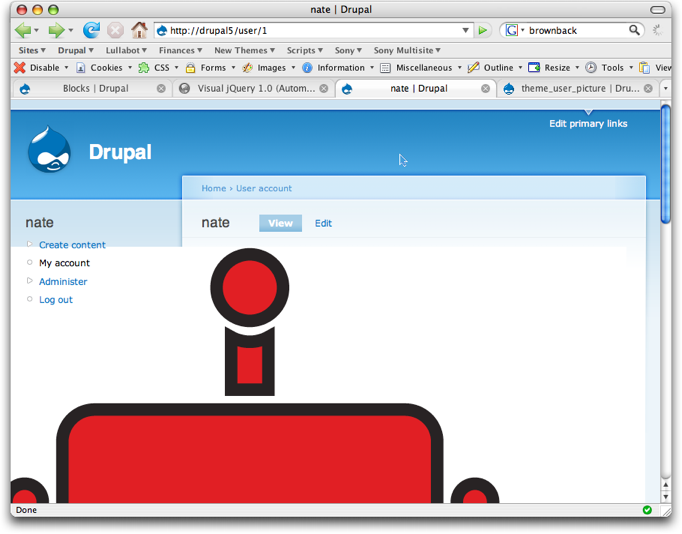Switch to the Blocks | Drupal tab
The height and width of the screenshot is (534, 682).
pos(95,89)
